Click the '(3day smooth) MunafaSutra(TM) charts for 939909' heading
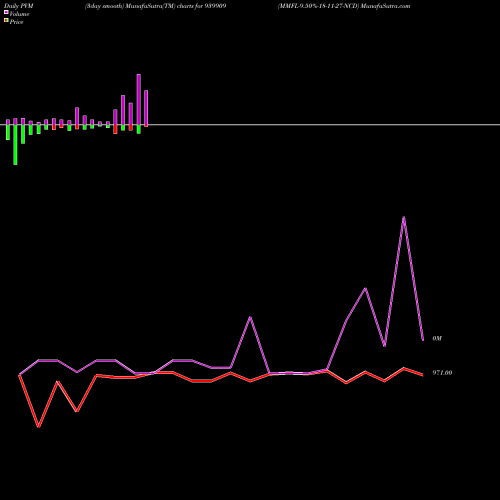Image resolution: width=500 pixels, height=500 pixels. click(155, 6)
